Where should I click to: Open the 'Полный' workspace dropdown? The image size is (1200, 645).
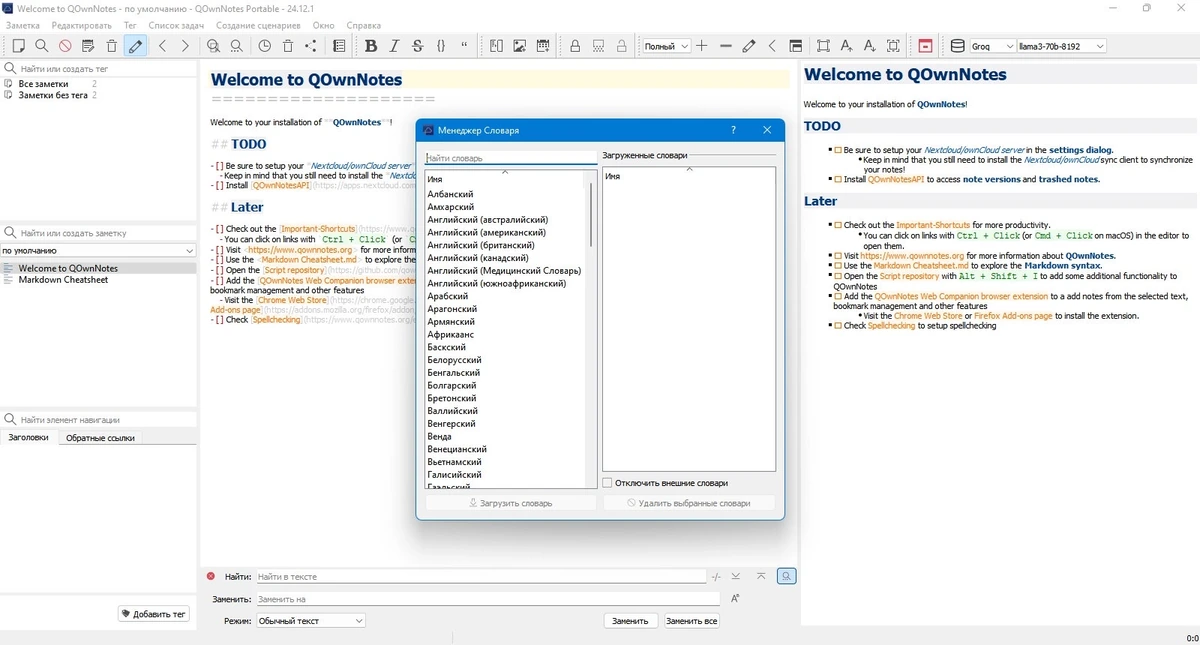[666, 46]
